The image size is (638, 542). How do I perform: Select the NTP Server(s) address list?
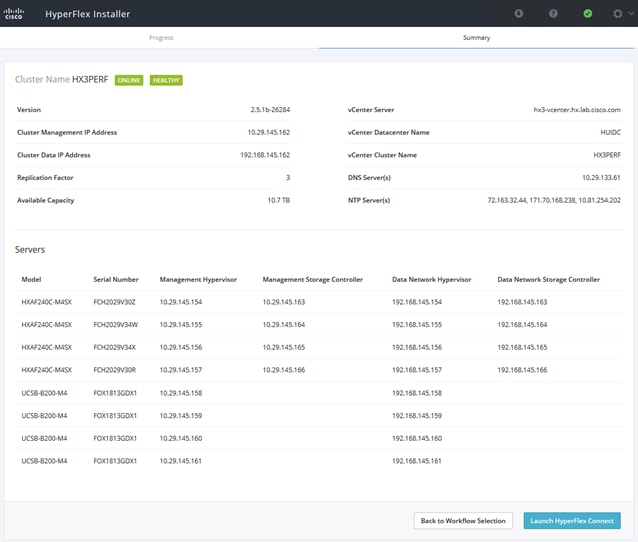click(x=554, y=200)
